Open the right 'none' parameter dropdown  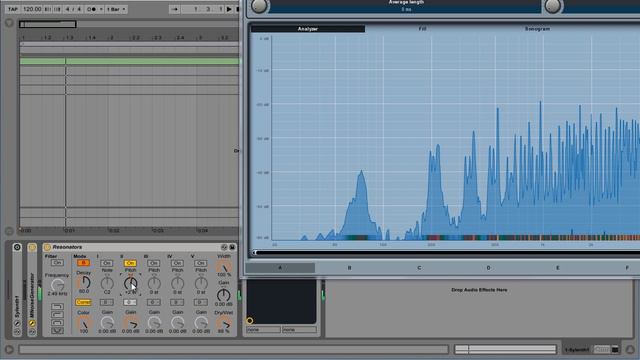point(299,329)
